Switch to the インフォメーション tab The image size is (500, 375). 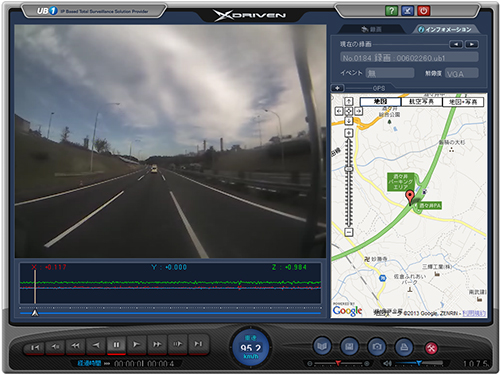pyautogui.click(x=445, y=29)
